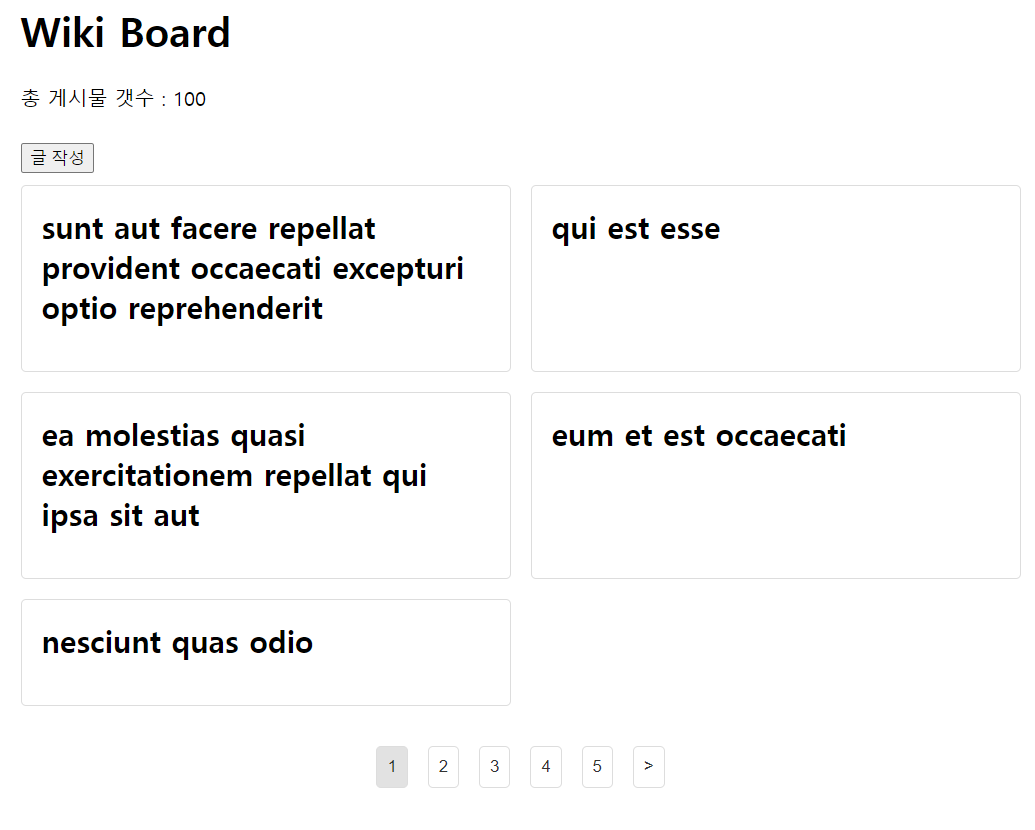Open the post listed in the bottom-left card
Screen dimensions: 1035x830
[265, 652]
